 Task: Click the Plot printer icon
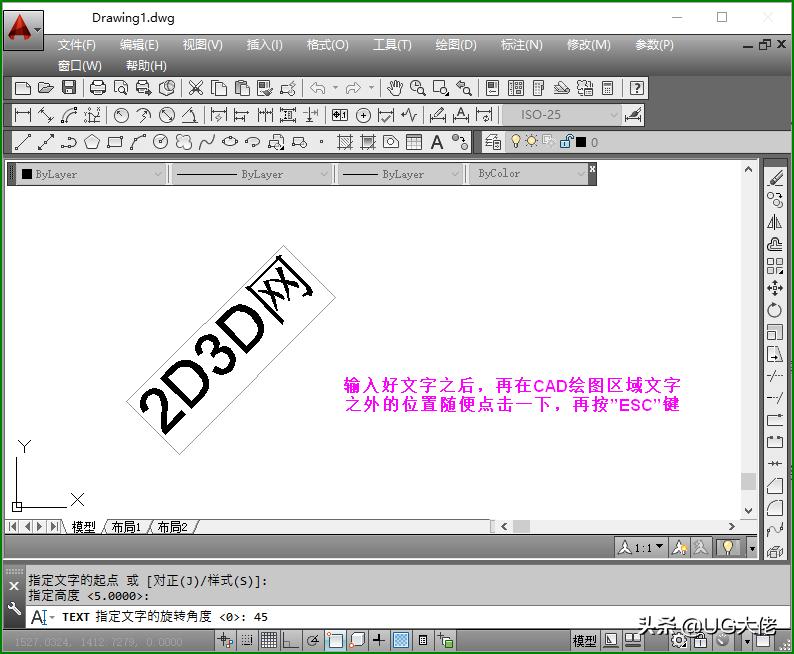97,88
